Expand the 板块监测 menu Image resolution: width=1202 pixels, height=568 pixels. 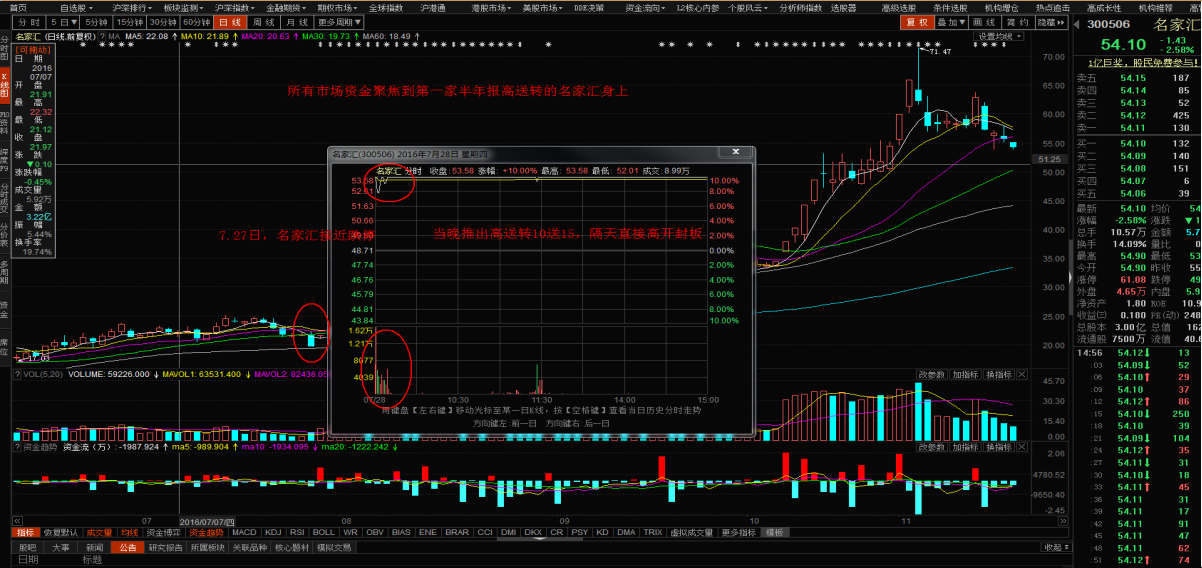click(182, 6)
